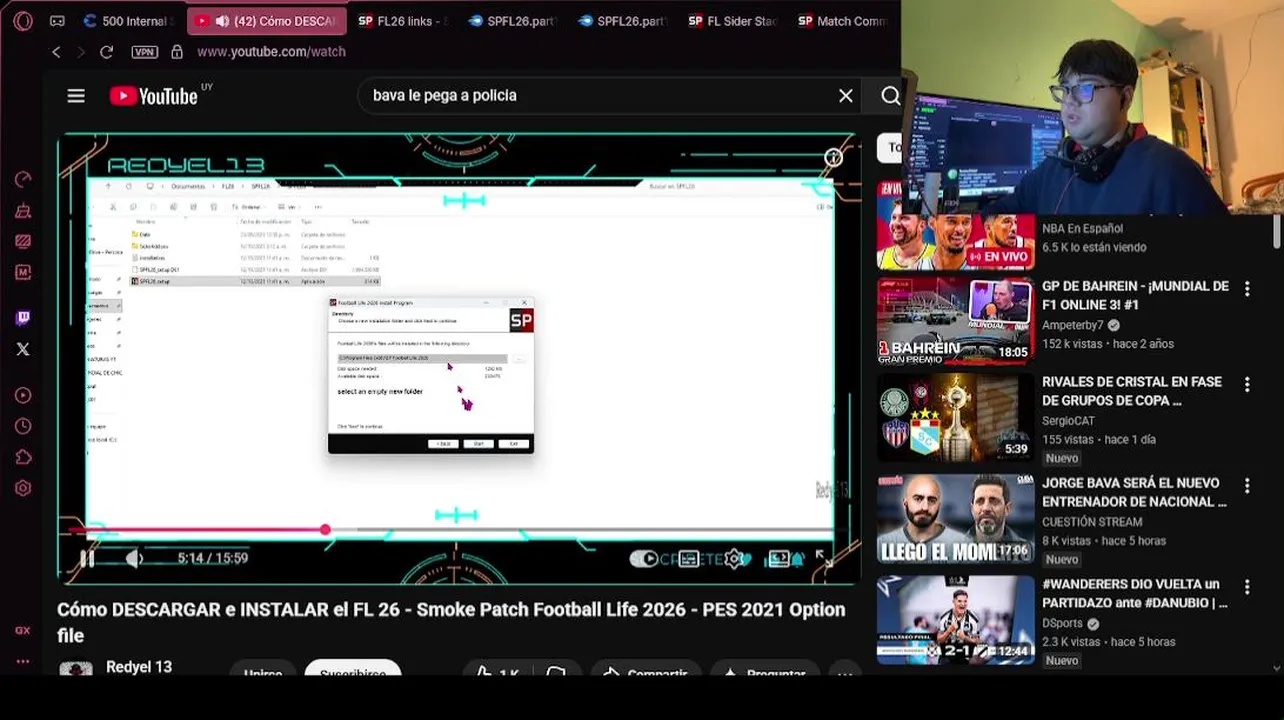Open GX Cleaner broom in sidebar
The width and height of the screenshot is (1284, 720).
23,211
